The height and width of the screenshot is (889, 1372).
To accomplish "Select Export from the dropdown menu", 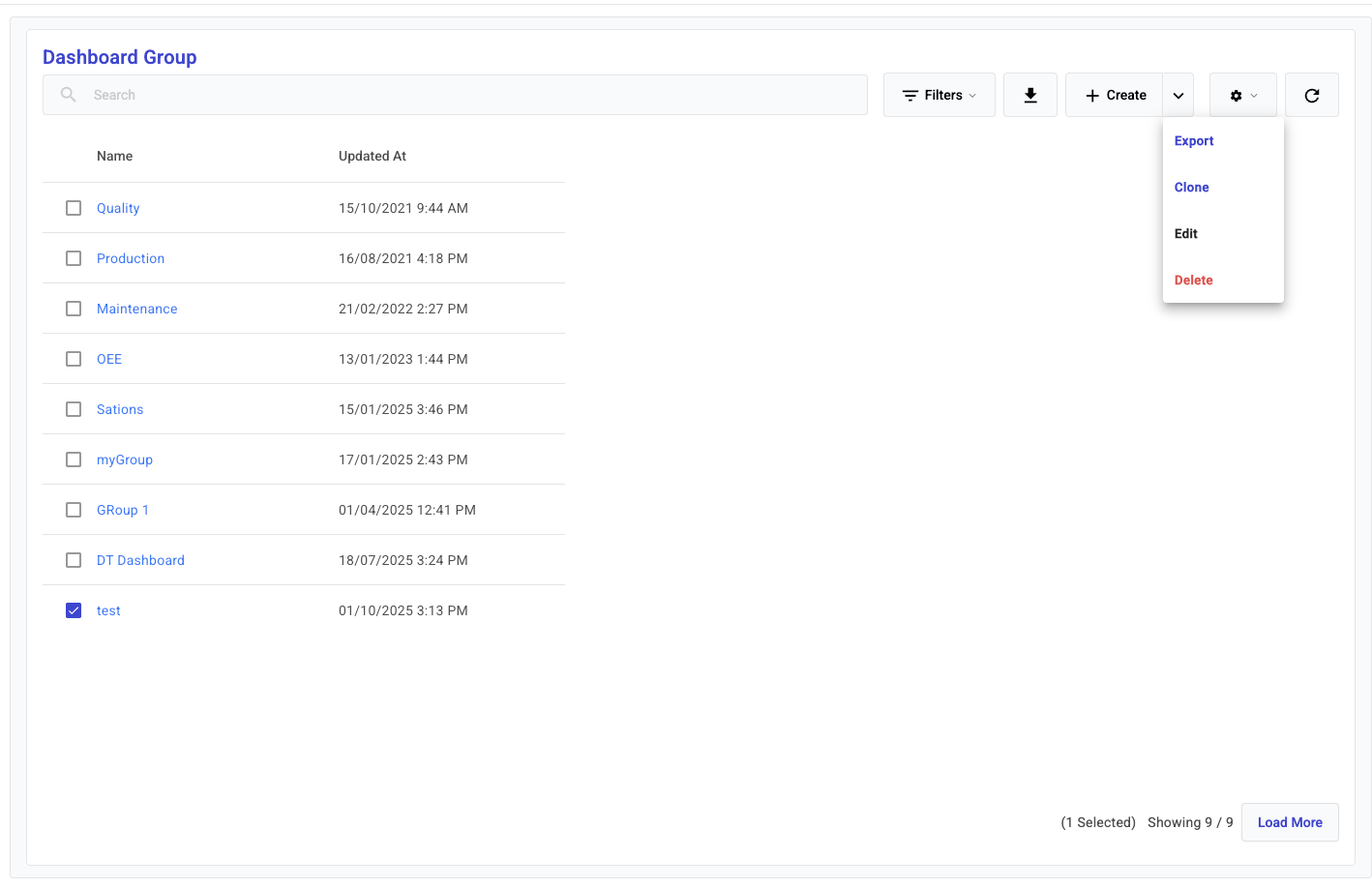I will point(1194,141).
